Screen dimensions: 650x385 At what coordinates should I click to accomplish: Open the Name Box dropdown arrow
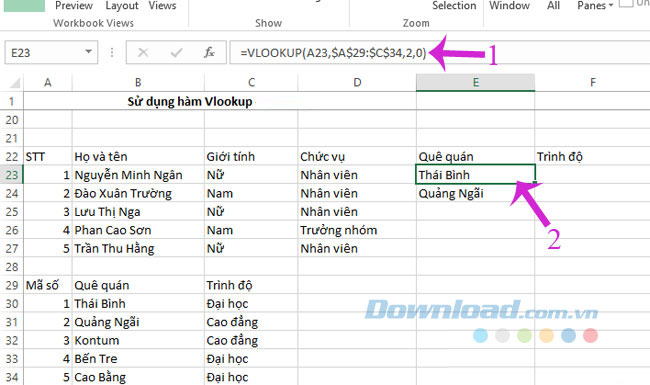[88, 52]
